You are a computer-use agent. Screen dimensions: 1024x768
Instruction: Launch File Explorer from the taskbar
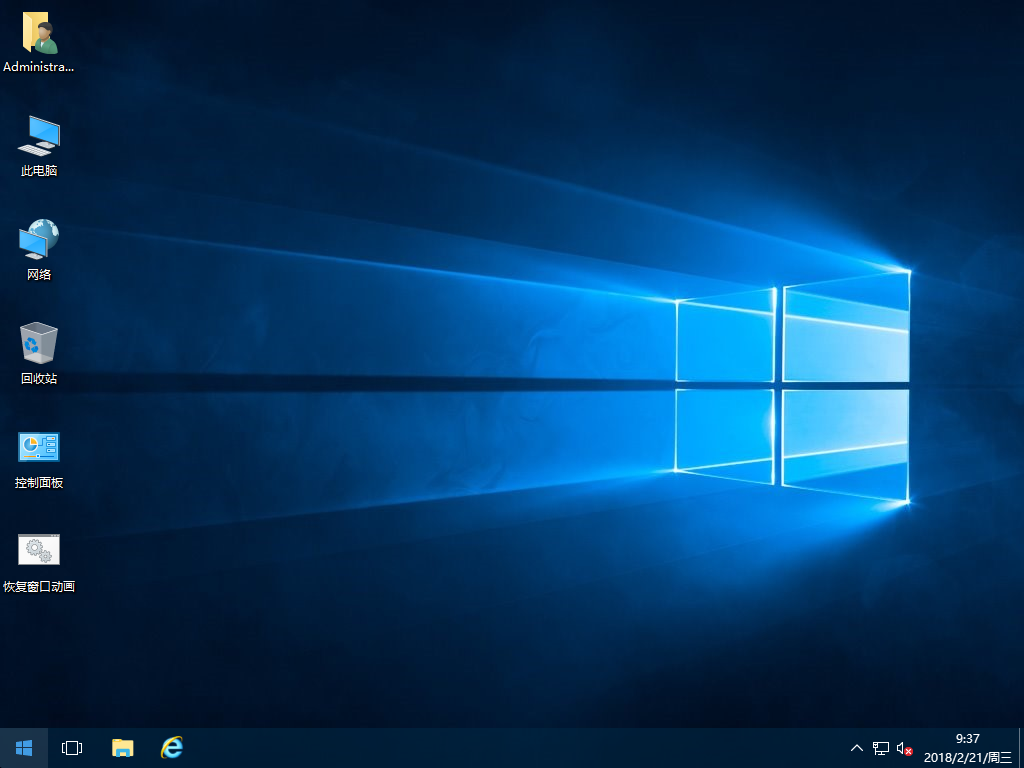point(121,747)
